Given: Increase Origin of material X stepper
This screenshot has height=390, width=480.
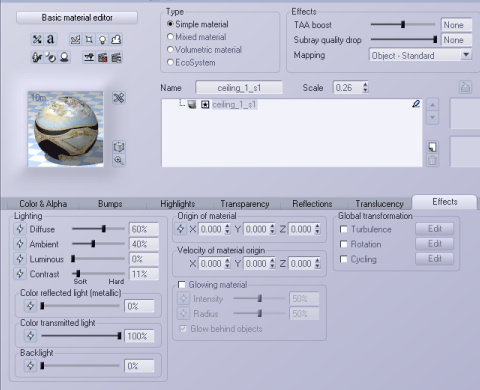Looking at the screenshot, I should (x=227, y=226).
